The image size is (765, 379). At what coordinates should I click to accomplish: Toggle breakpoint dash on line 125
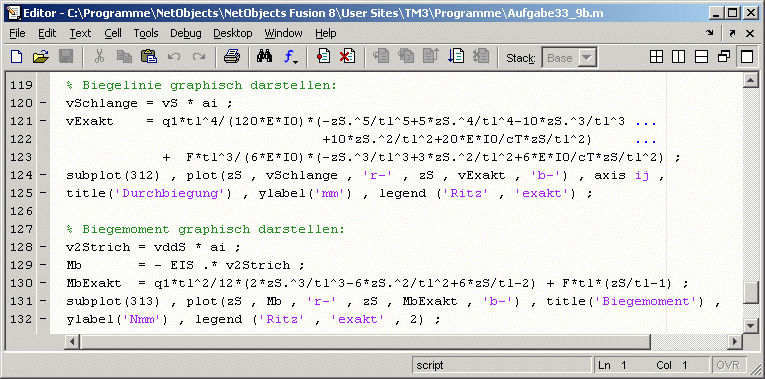43,193
